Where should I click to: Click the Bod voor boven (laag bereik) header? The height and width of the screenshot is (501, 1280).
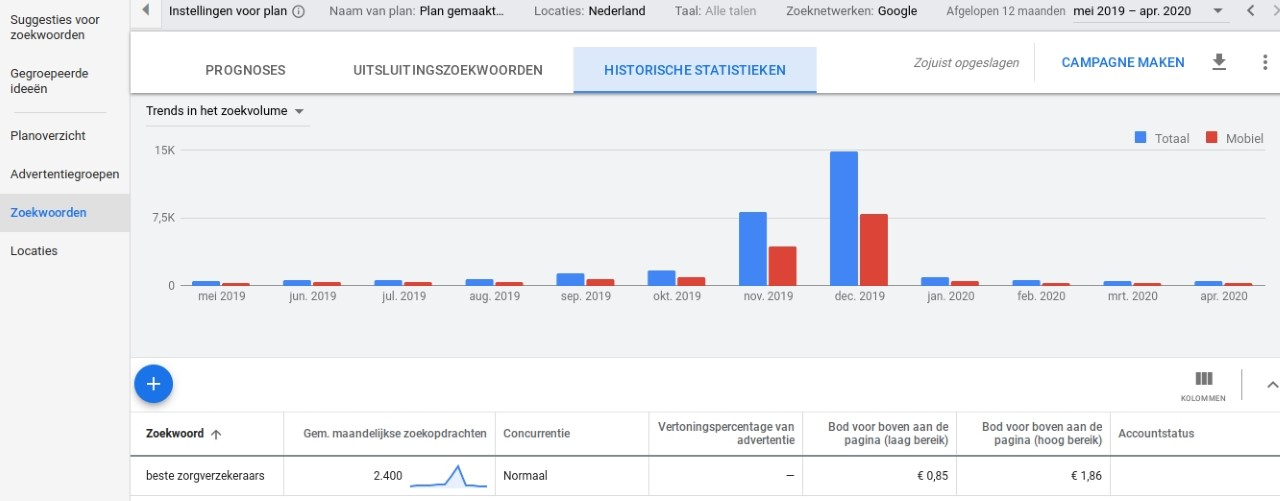click(x=888, y=434)
